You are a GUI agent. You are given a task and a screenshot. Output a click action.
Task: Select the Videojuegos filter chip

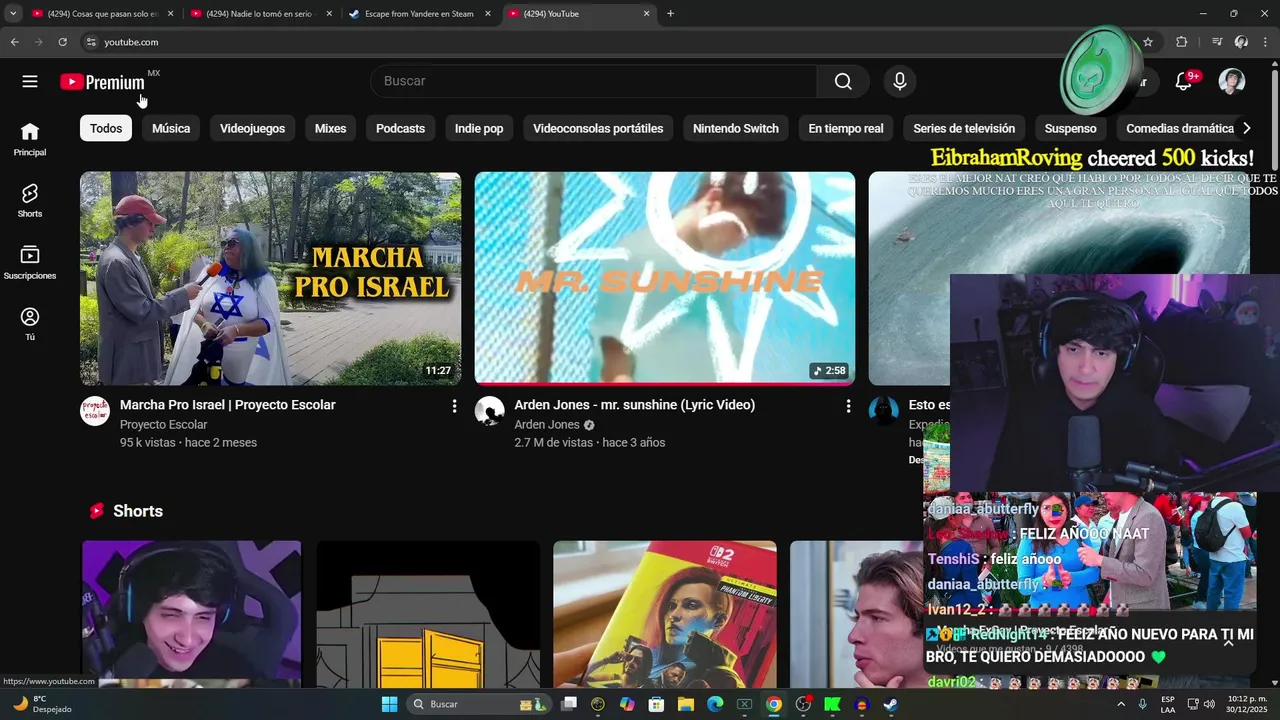pyautogui.click(x=252, y=128)
